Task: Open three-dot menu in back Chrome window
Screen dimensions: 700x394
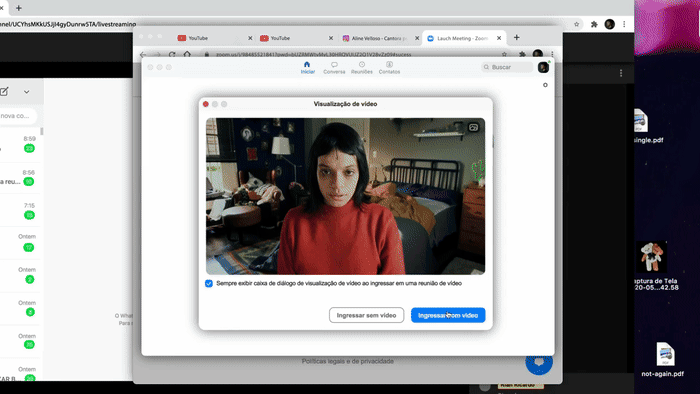Action: click(x=624, y=24)
